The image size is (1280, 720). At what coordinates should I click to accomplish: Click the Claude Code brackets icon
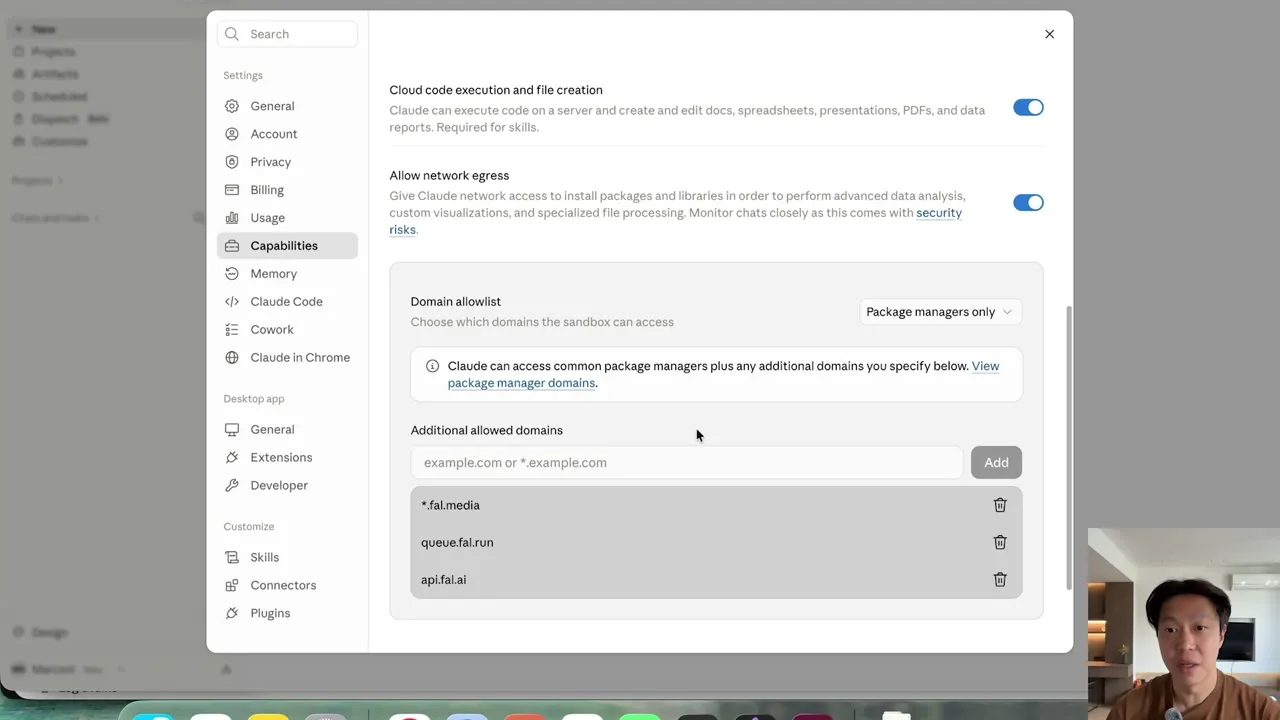coord(232,302)
